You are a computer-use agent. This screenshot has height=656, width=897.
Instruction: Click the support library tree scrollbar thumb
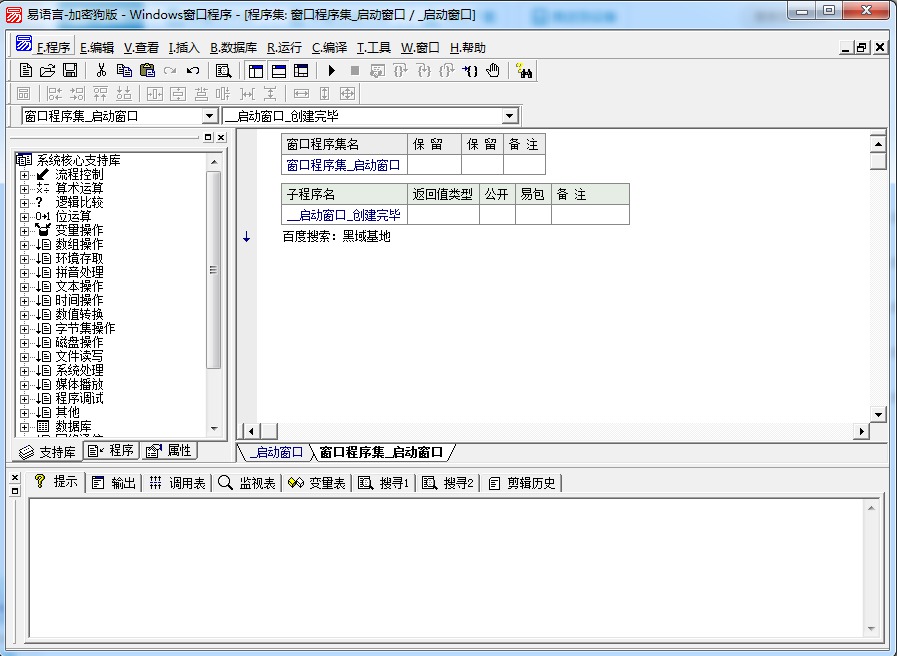point(213,270)
